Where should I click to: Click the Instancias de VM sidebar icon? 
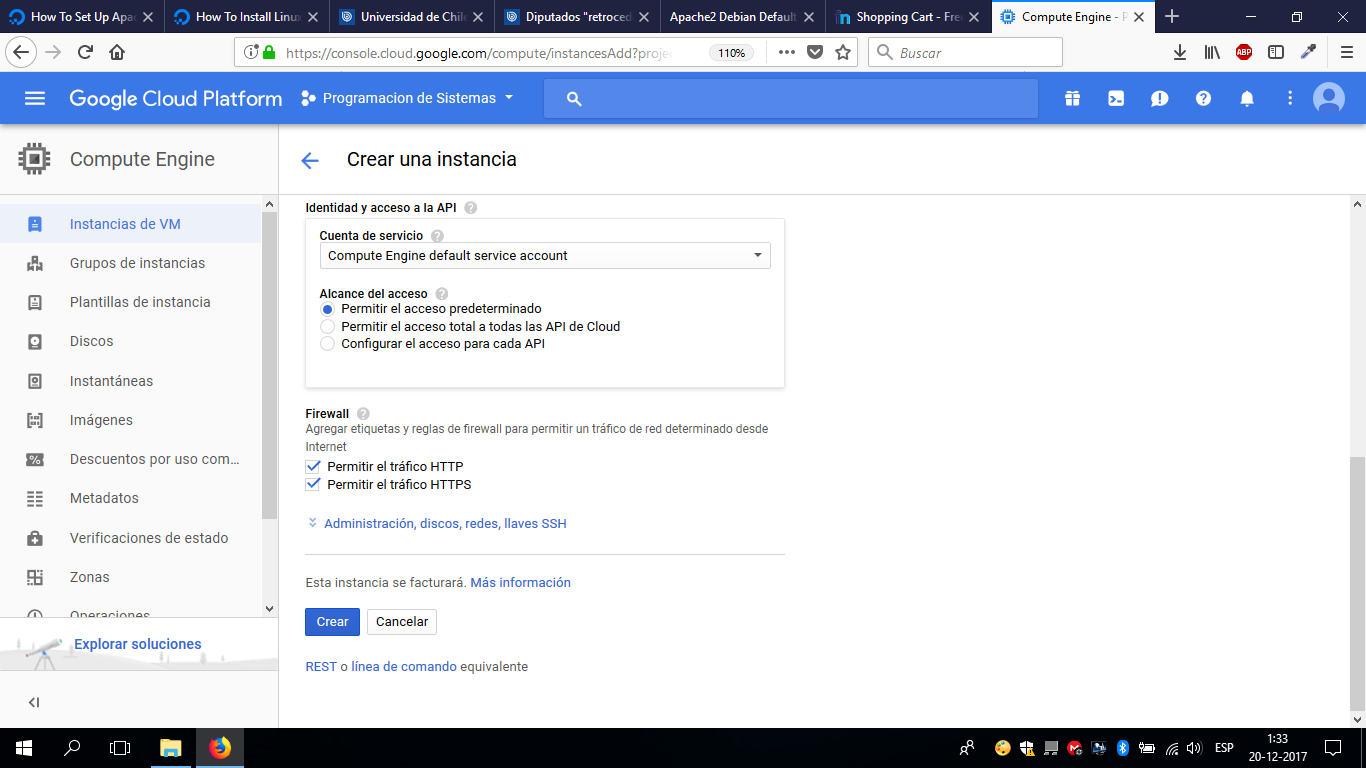[x=35, y=224]
